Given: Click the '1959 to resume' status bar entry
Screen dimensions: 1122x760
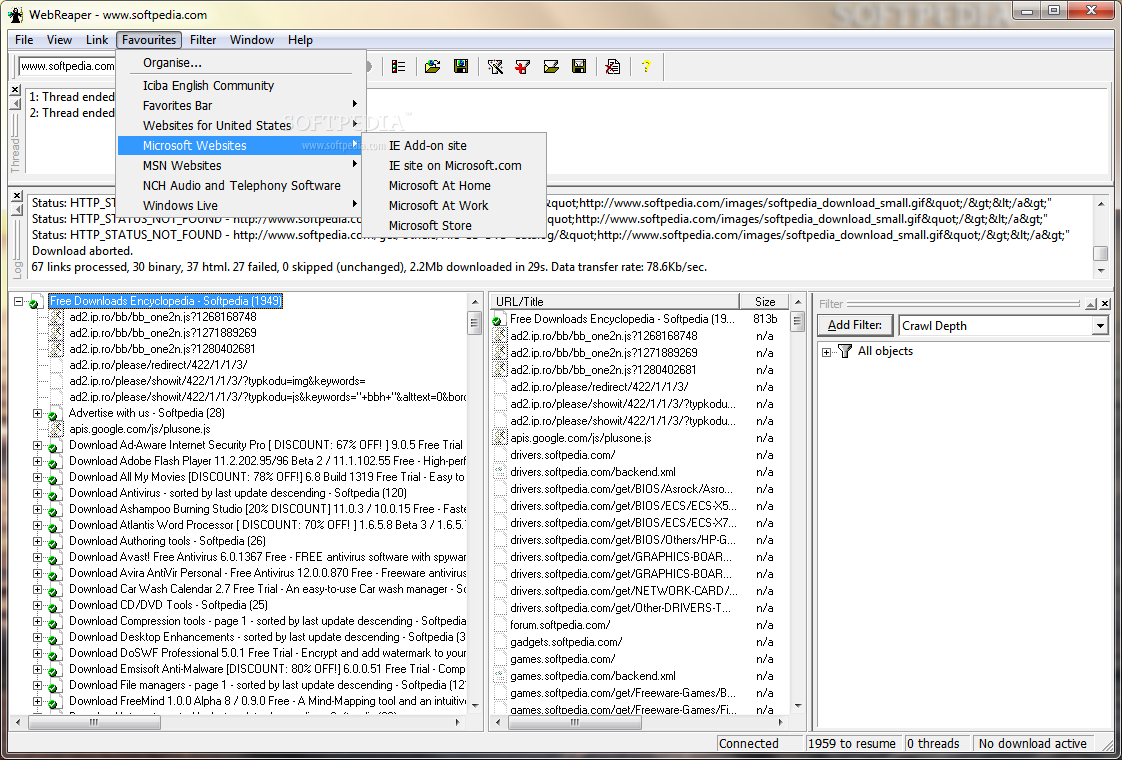Looking at the screenshot, I should (x=852, y=744).
